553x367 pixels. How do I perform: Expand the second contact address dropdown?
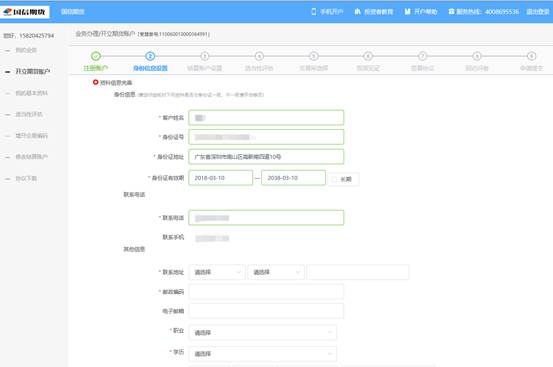276,272
